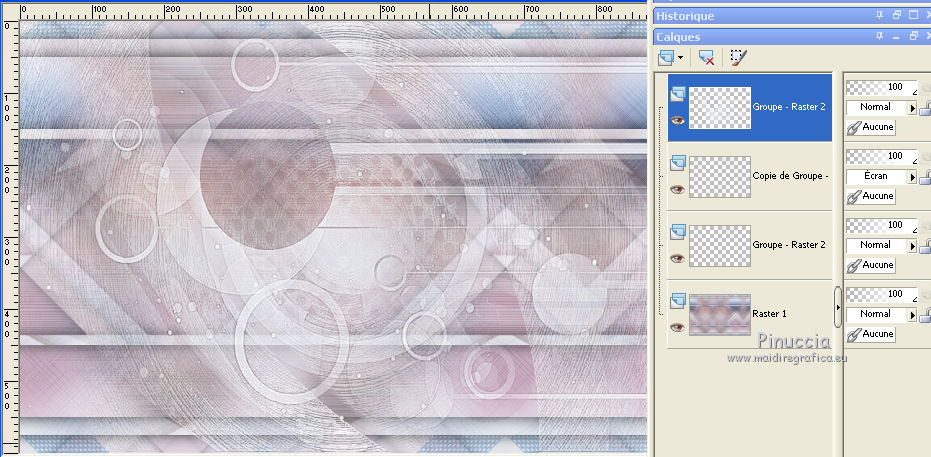Viewport: 931px width, 457px height.
Task: Click the Delete Layer icon
Action: tap(706, 58)
